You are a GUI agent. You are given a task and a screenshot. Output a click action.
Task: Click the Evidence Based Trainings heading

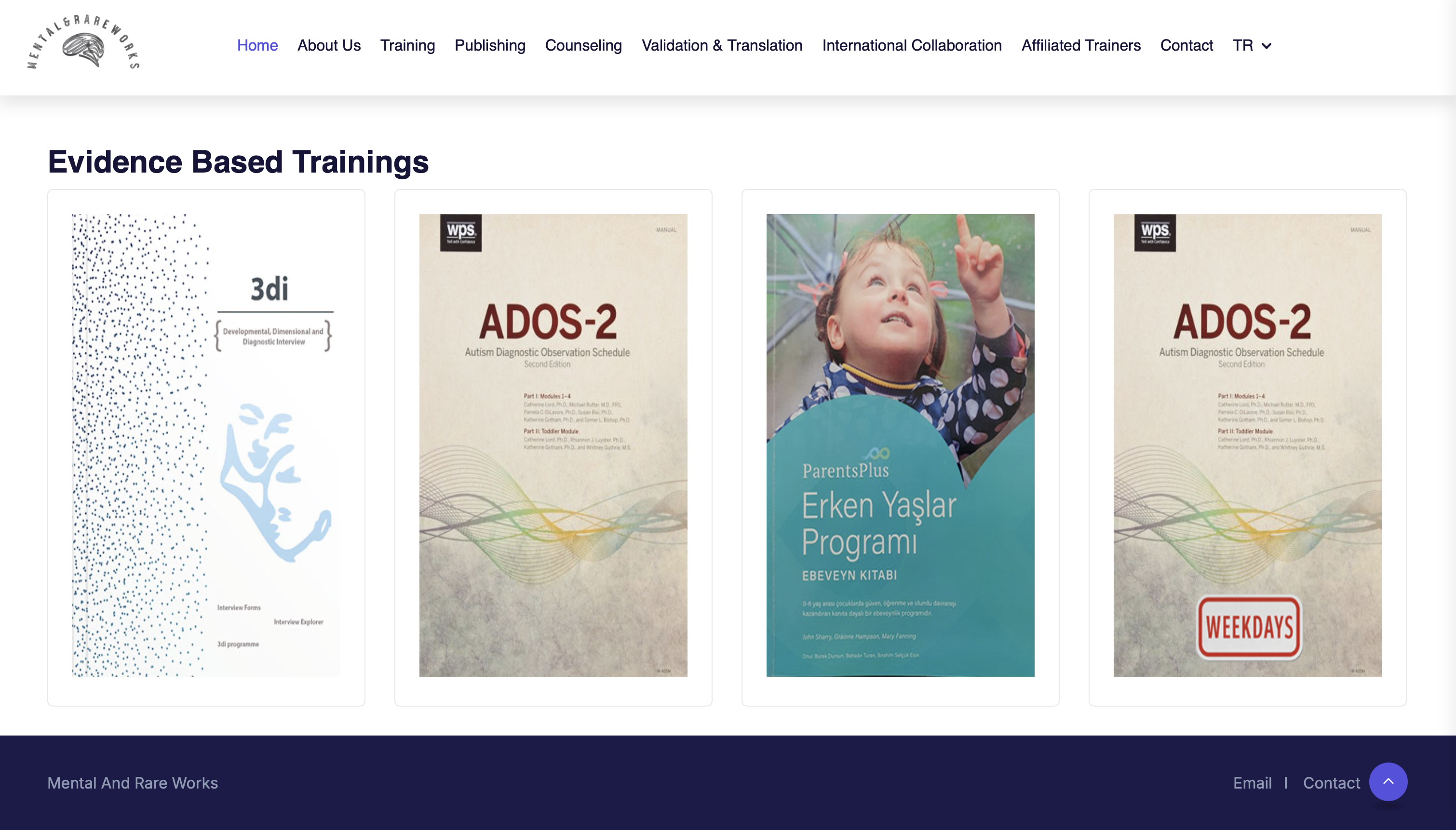(x=238, y=162)
